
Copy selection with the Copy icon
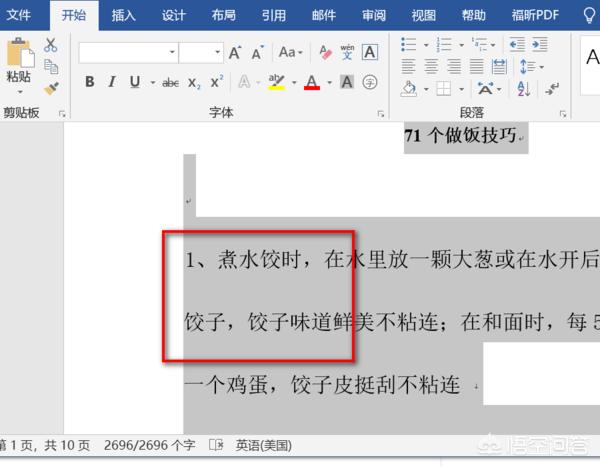[51, 67]
